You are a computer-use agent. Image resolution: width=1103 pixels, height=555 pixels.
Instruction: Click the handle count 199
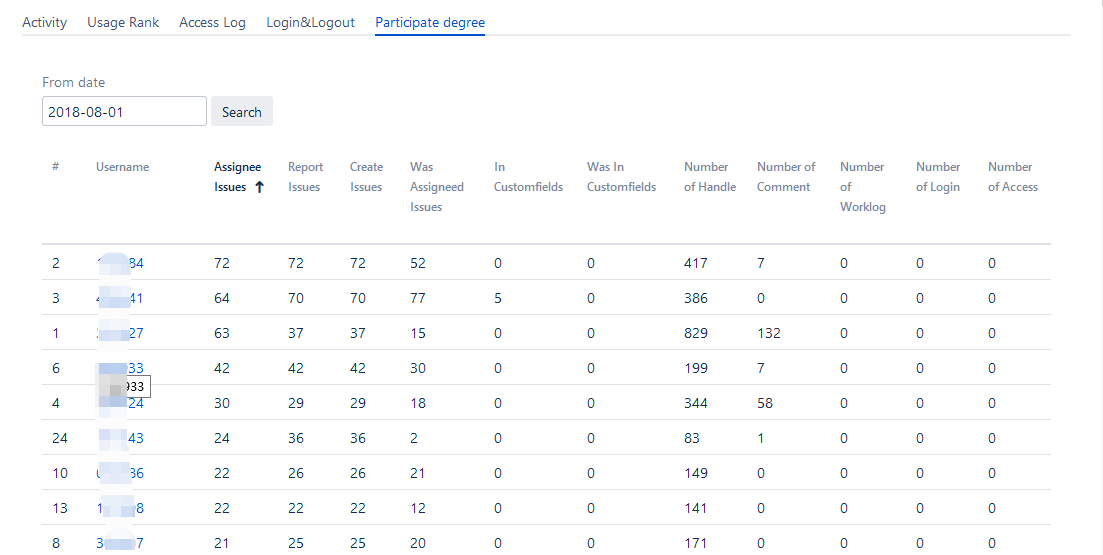(x=696, y=369)
